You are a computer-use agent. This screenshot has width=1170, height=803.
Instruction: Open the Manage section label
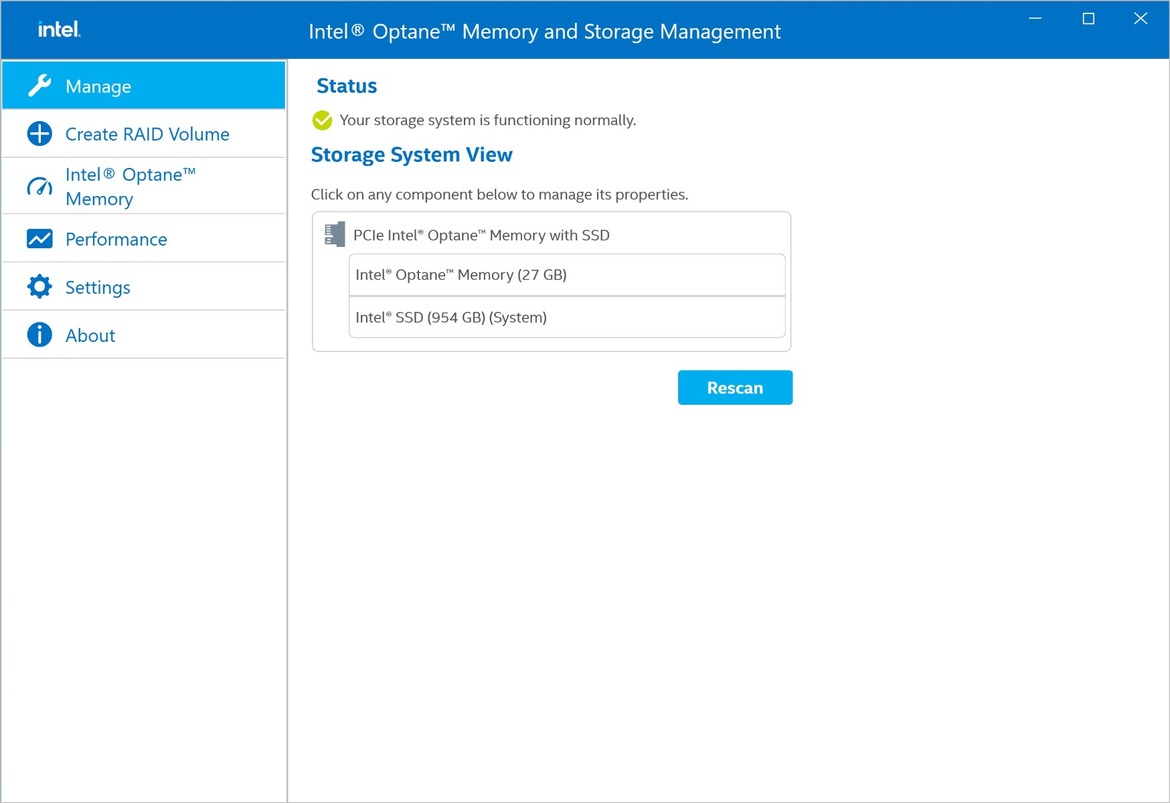(x=98, y=87)
